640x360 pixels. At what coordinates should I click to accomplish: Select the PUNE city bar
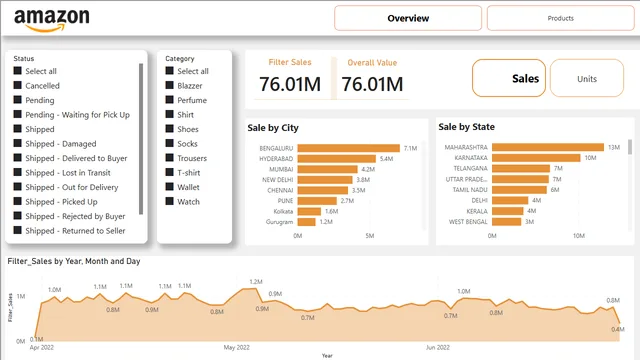(x=317, y=201)
